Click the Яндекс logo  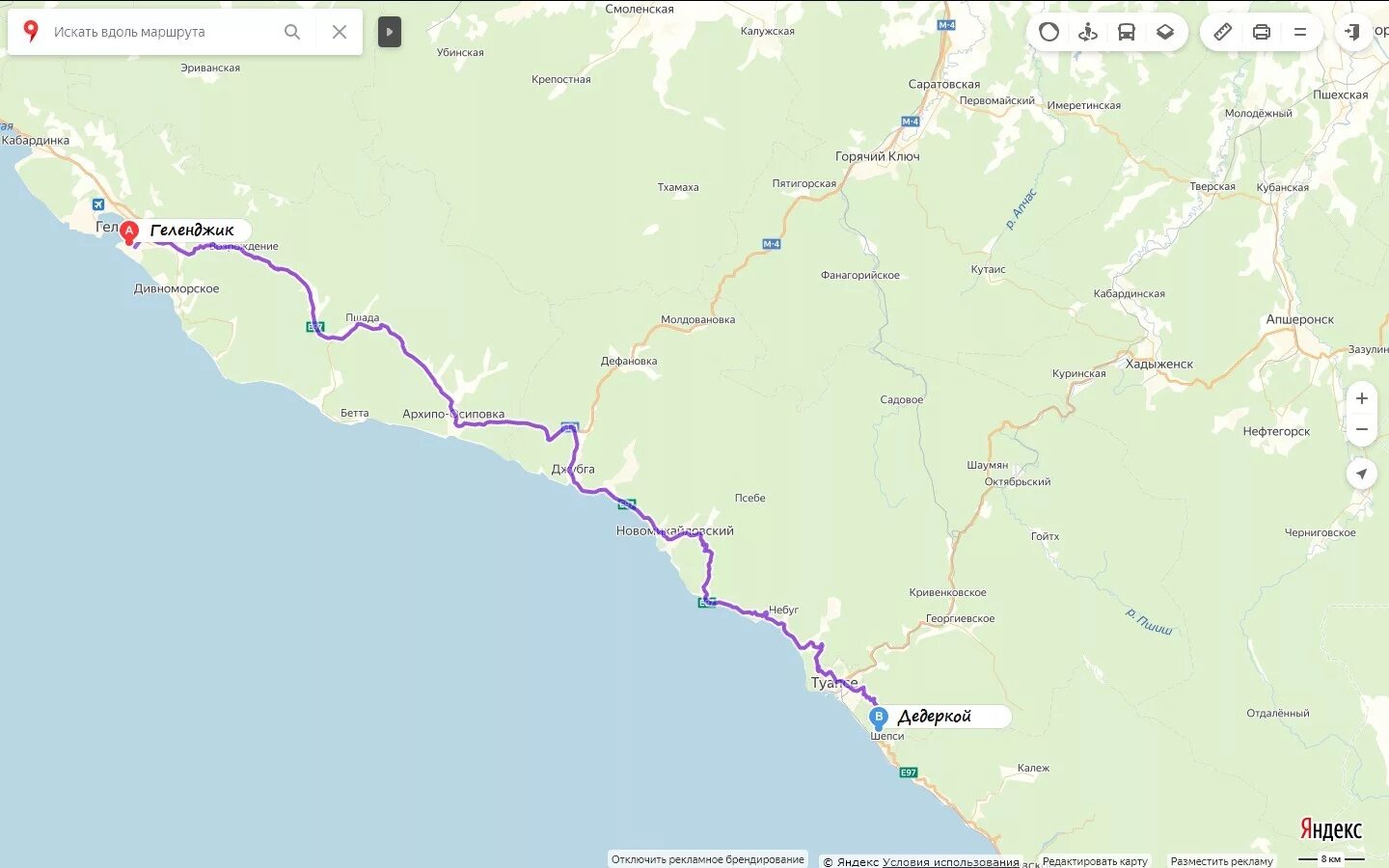coord(1330,829)
